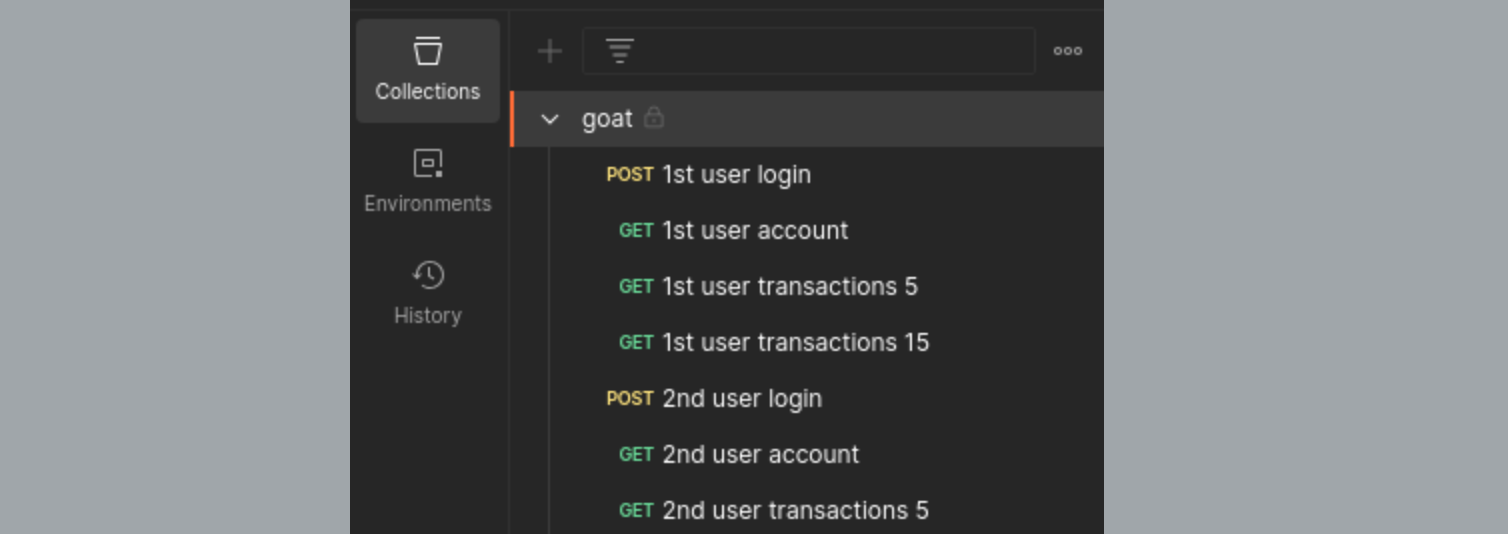Click the lock icon beside goat
This screenshot has height=534, width=1508.
pyautogui.click(x=654, y=118)
